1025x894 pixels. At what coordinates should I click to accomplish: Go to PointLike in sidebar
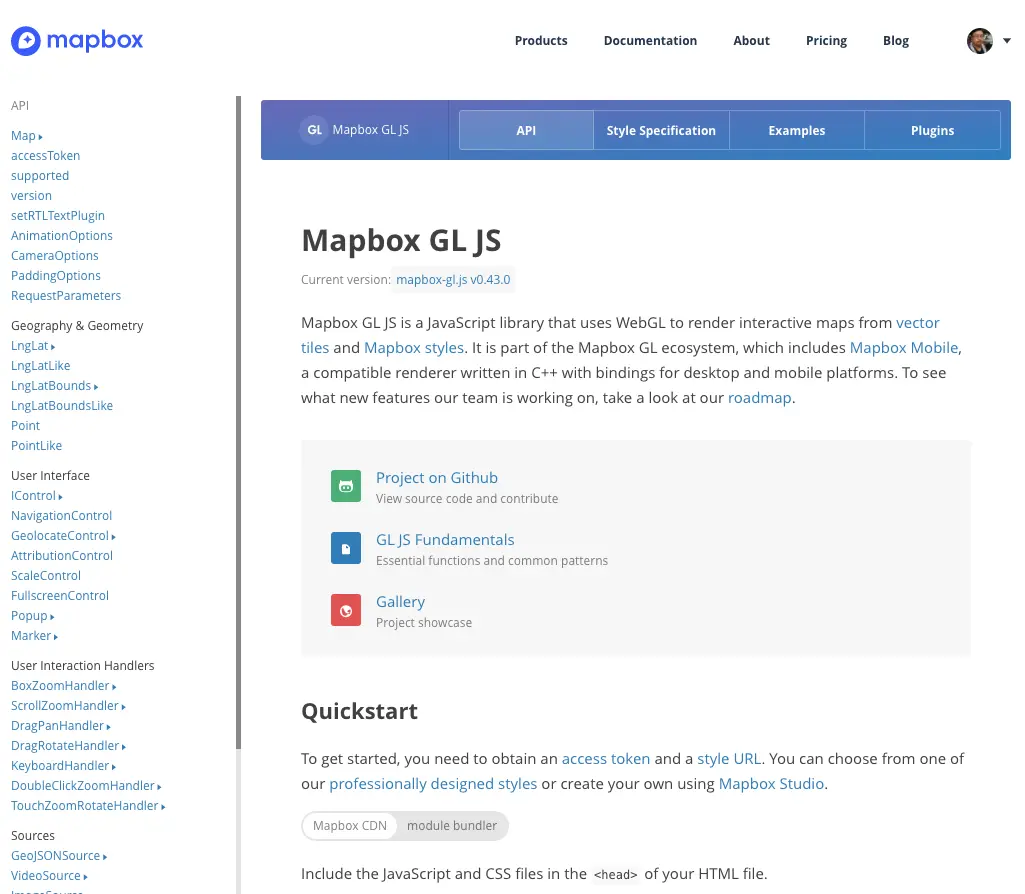pyautogui.click(x=37, y=446)
